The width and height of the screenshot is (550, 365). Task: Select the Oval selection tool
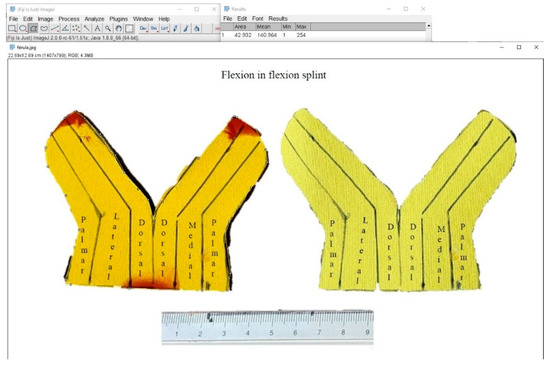[x=23, y=28]
